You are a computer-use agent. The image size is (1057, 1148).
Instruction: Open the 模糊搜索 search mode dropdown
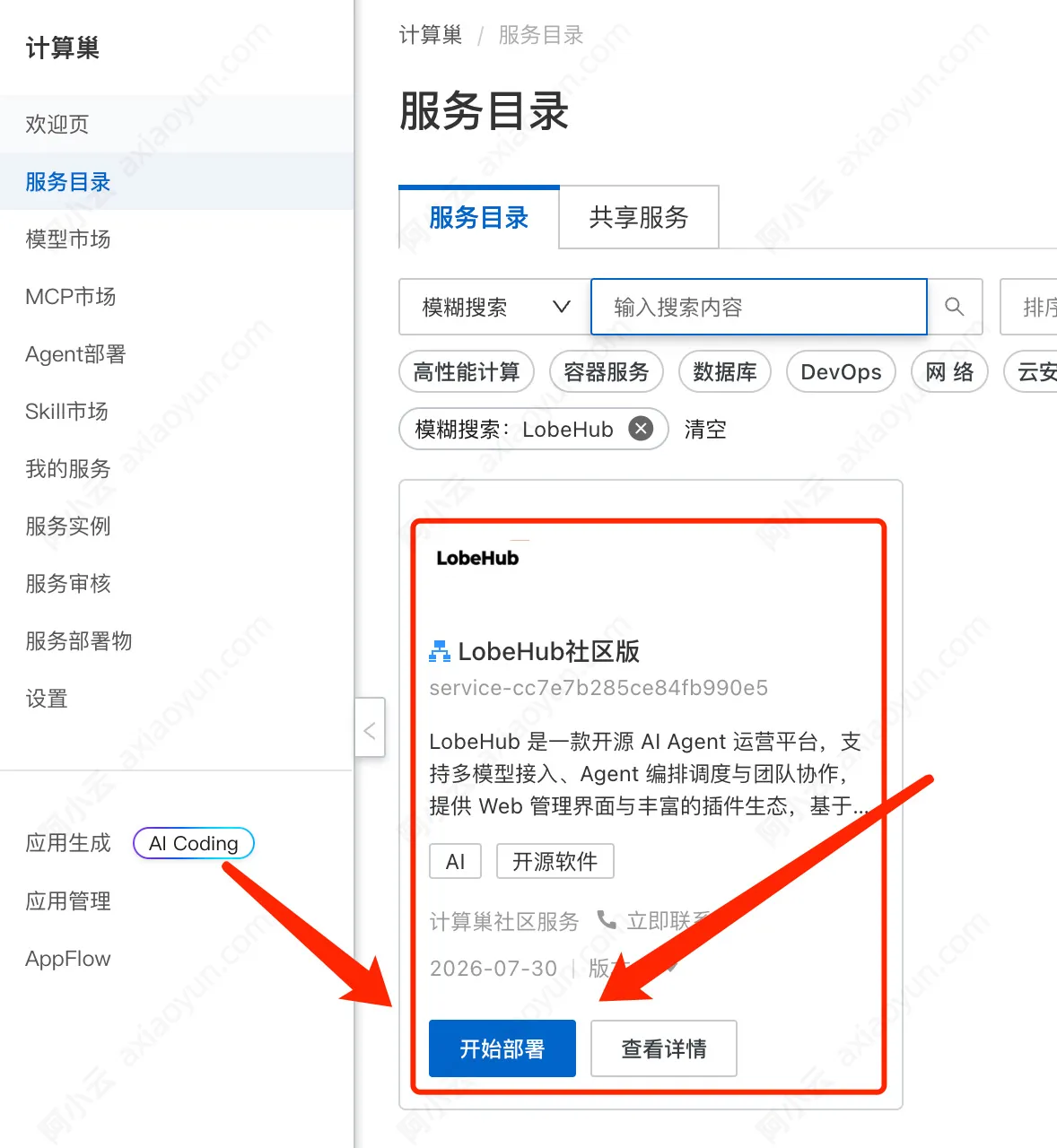[x=494, y=307]
